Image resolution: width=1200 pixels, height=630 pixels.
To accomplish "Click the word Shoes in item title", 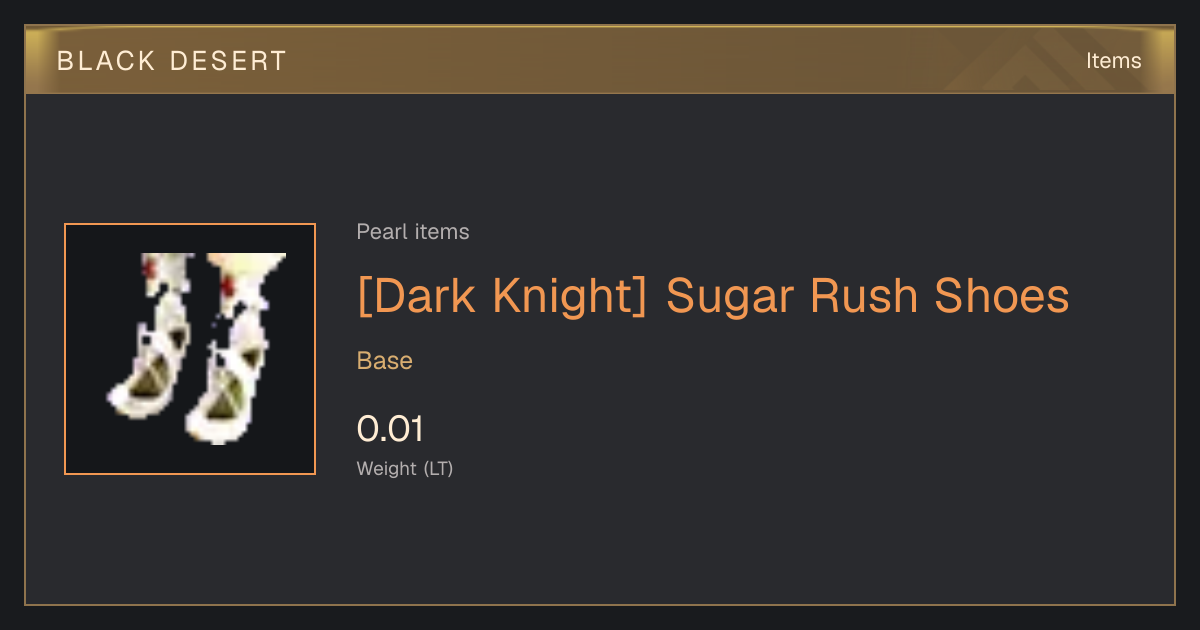I will [x=1002, y=296].
